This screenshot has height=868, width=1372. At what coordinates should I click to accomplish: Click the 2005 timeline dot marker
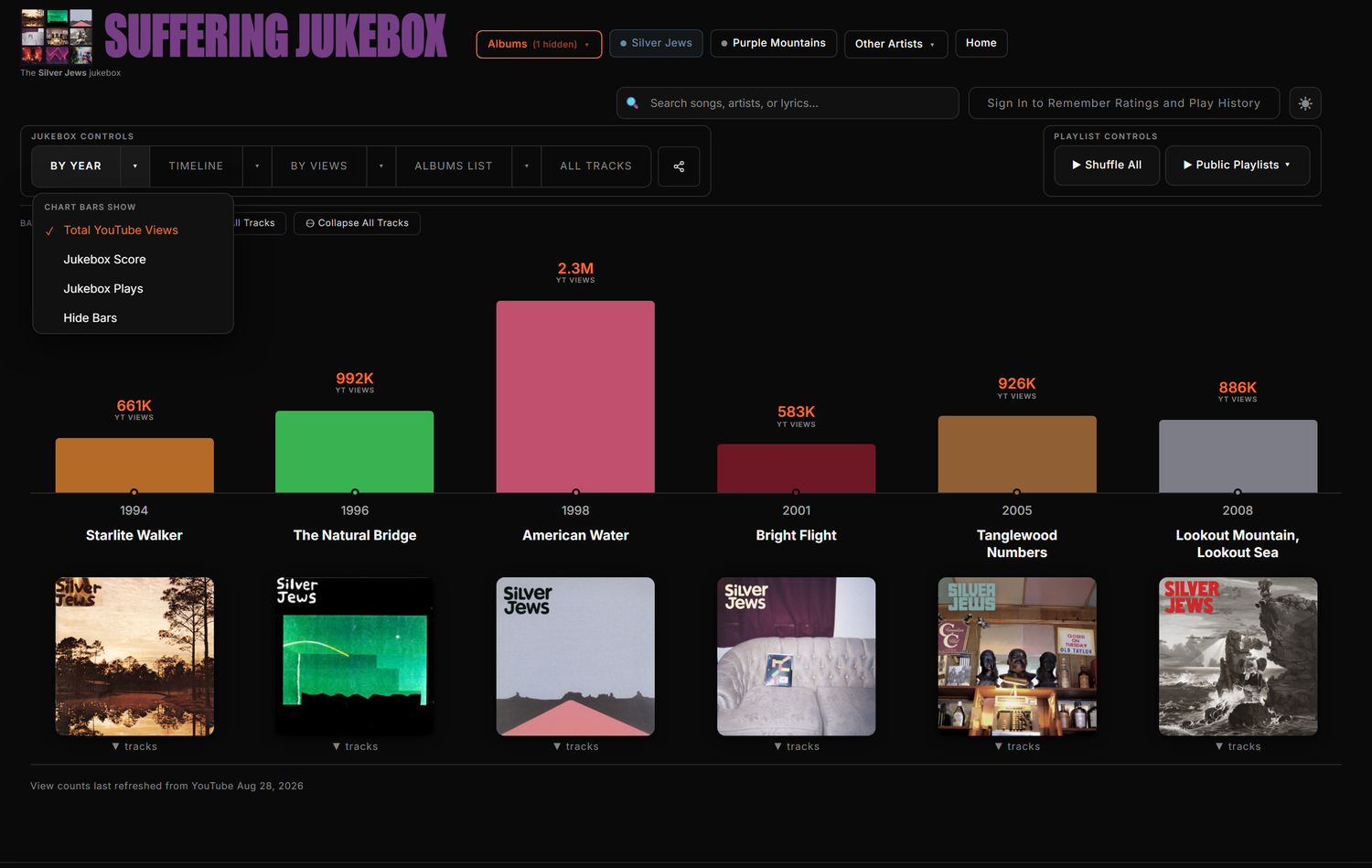[1017, 493]
